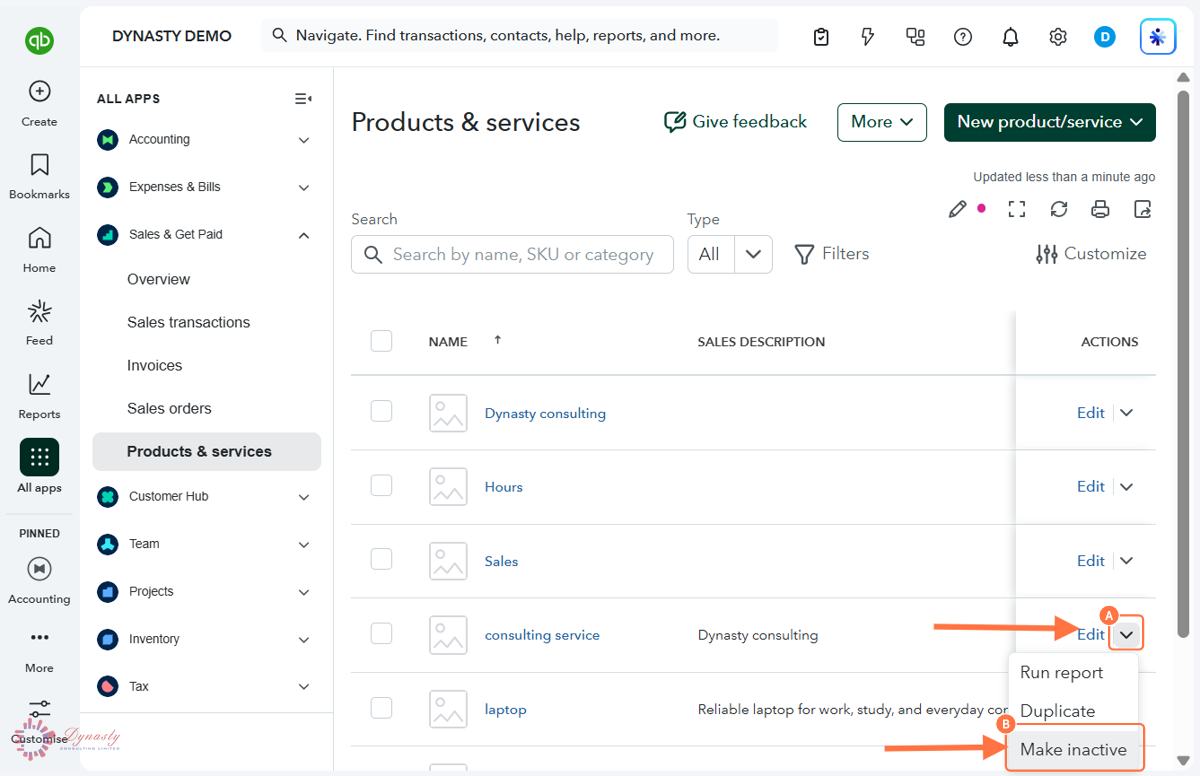1200x776 pixels.
Task: Click the pencil edit icon above the table
Action: (957, 209)
